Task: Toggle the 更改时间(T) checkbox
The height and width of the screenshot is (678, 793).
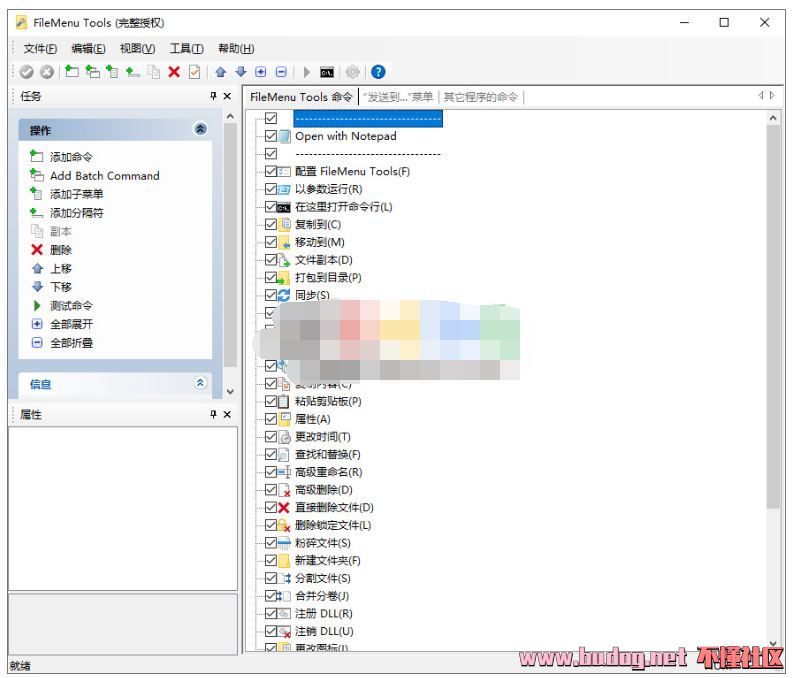Action: pos(271,437)
